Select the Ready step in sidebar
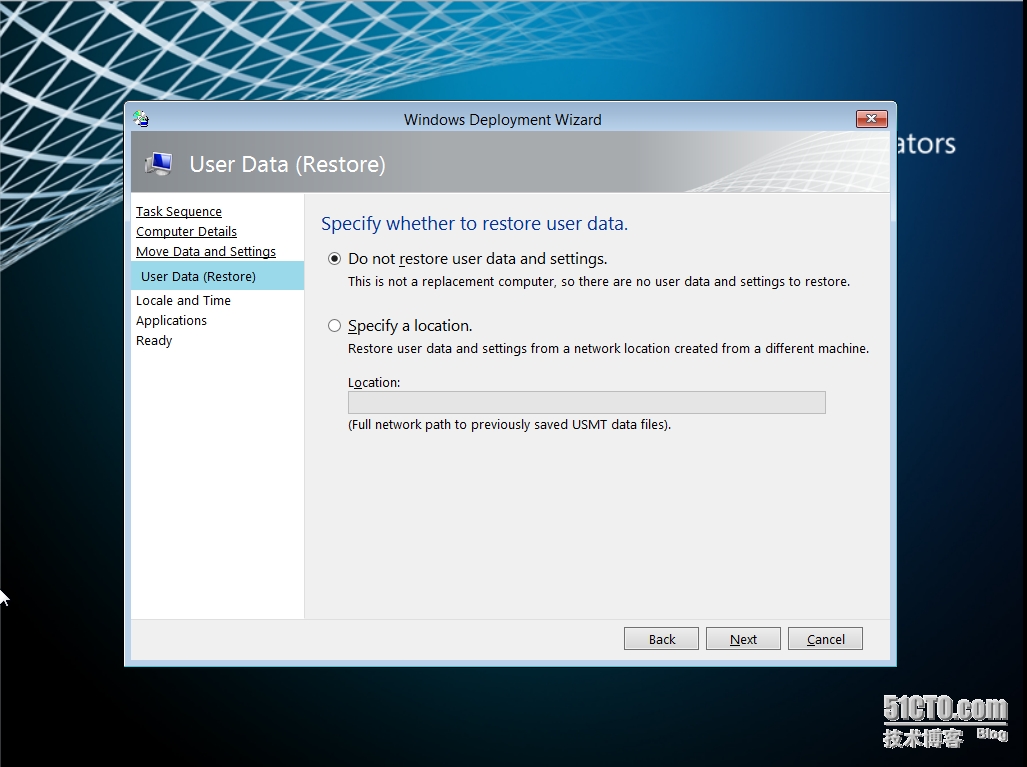The image size is (1027, 767). (154, 341)
